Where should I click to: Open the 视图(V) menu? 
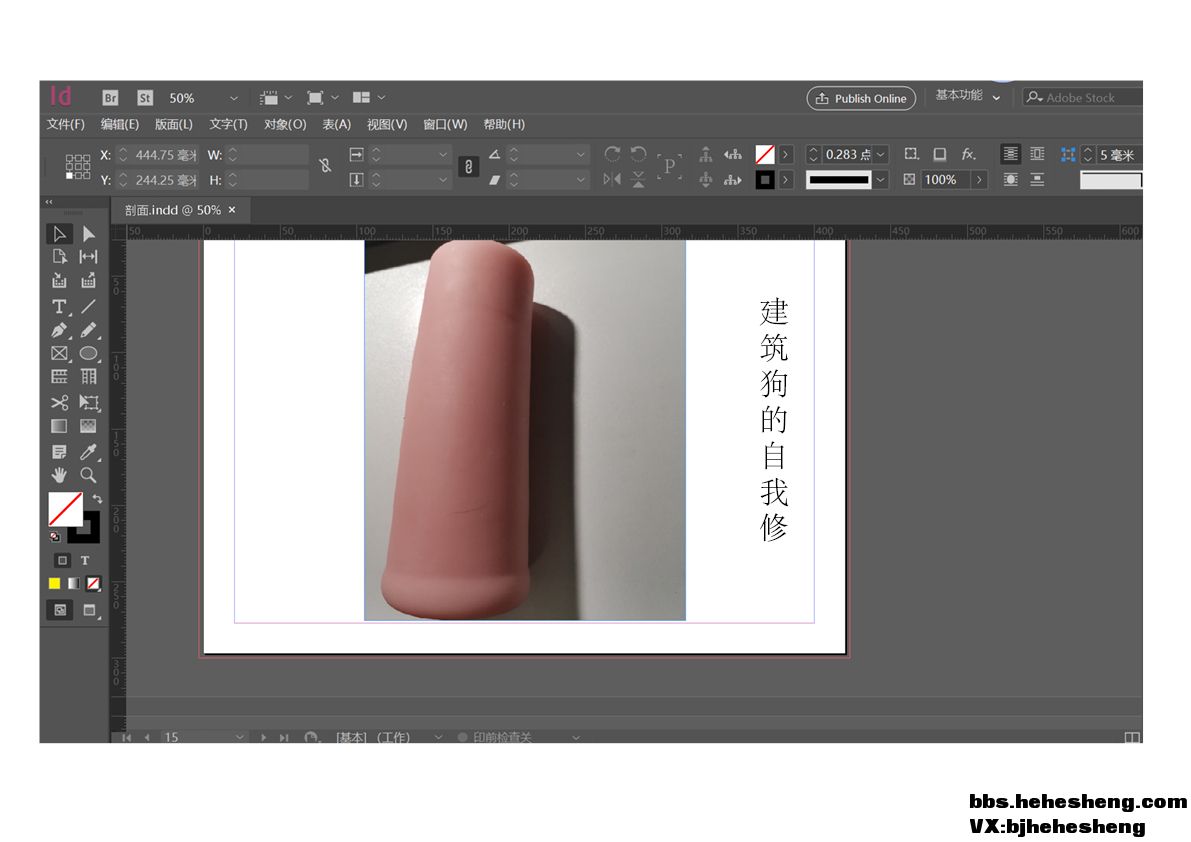pos(387,124)
